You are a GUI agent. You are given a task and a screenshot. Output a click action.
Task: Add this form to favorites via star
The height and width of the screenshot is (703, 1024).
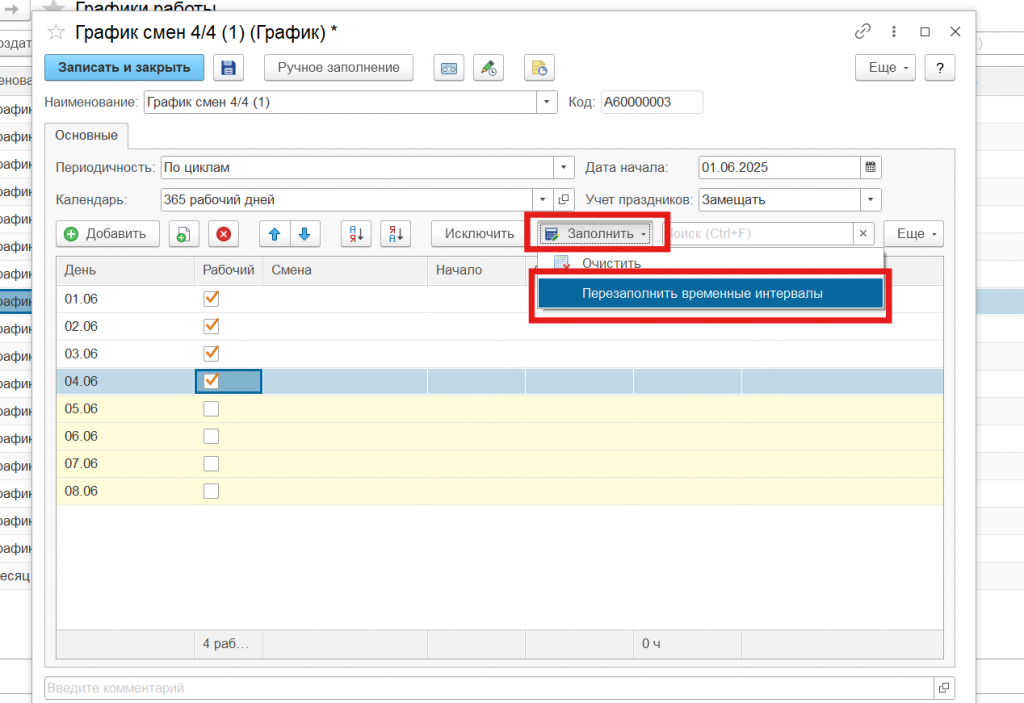tap(56, 32)
